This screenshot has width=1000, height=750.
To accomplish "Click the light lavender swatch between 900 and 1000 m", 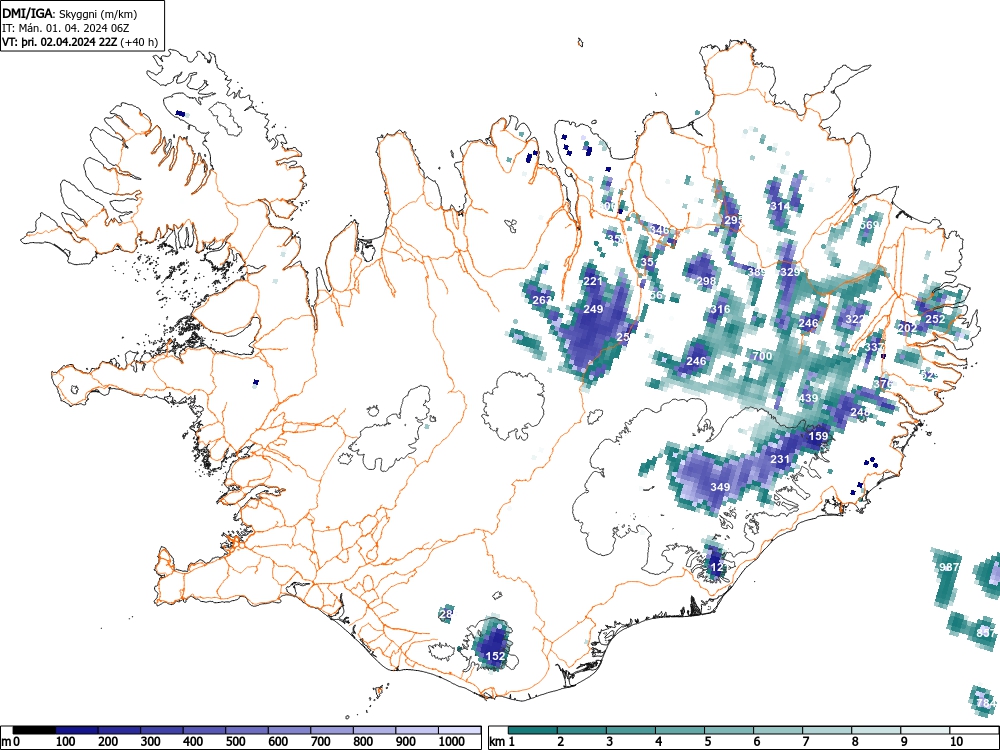I will [x=416, y=730].
